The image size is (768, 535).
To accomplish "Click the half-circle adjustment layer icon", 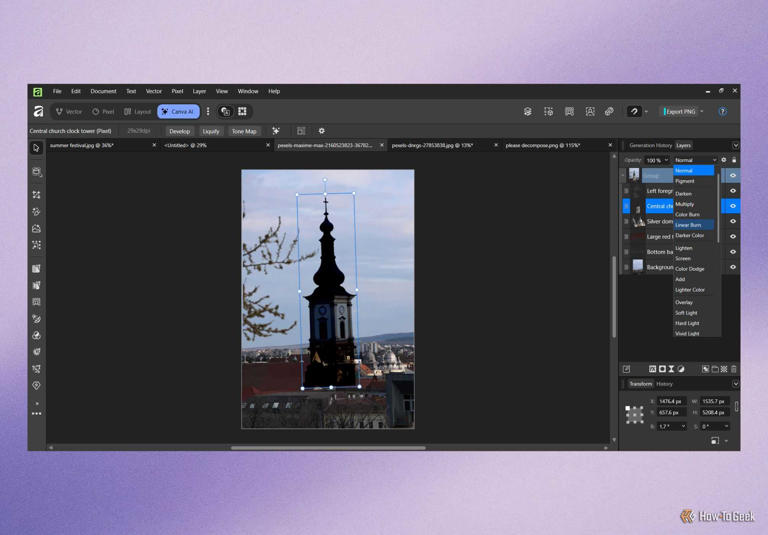I will pos(681,369).
